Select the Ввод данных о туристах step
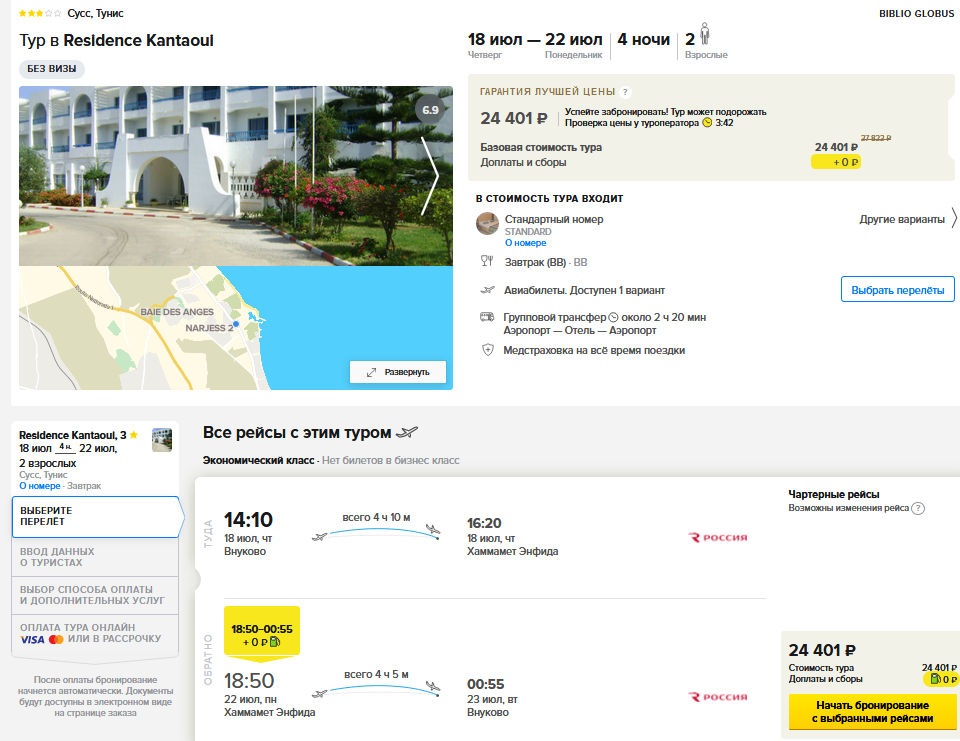 pos(95,557)
